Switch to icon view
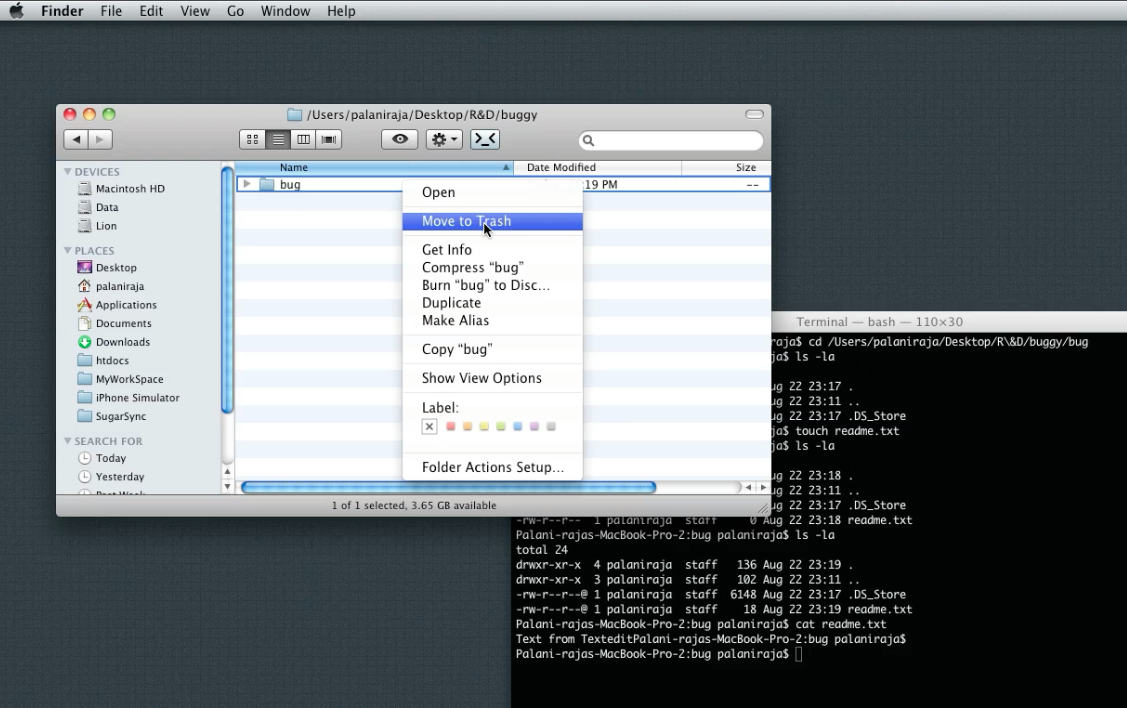1127x708 pixels. point(252,139)
